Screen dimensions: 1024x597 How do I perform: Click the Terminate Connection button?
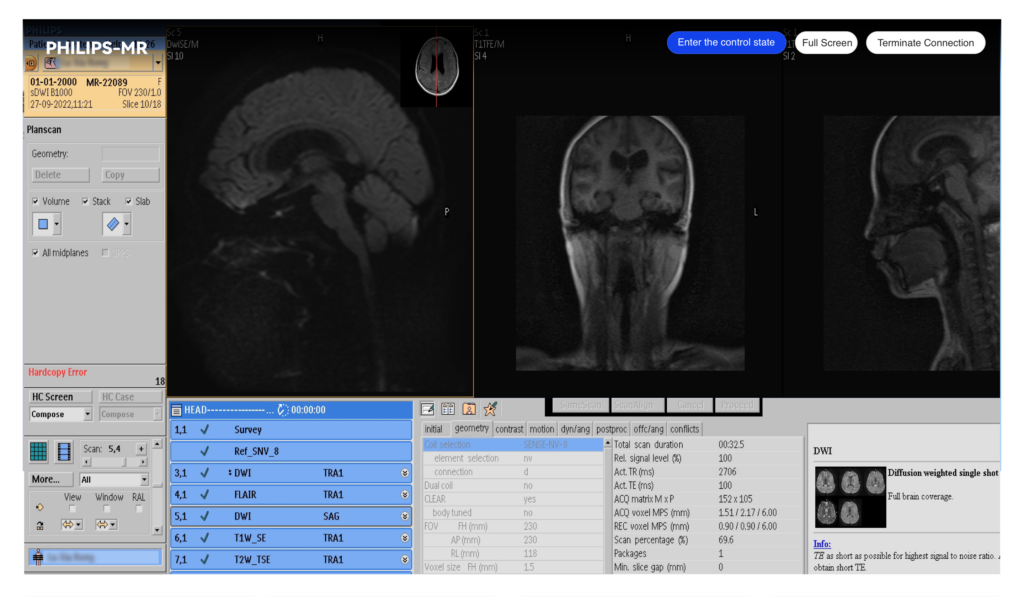pyautogui.click(x=925, y=43)
